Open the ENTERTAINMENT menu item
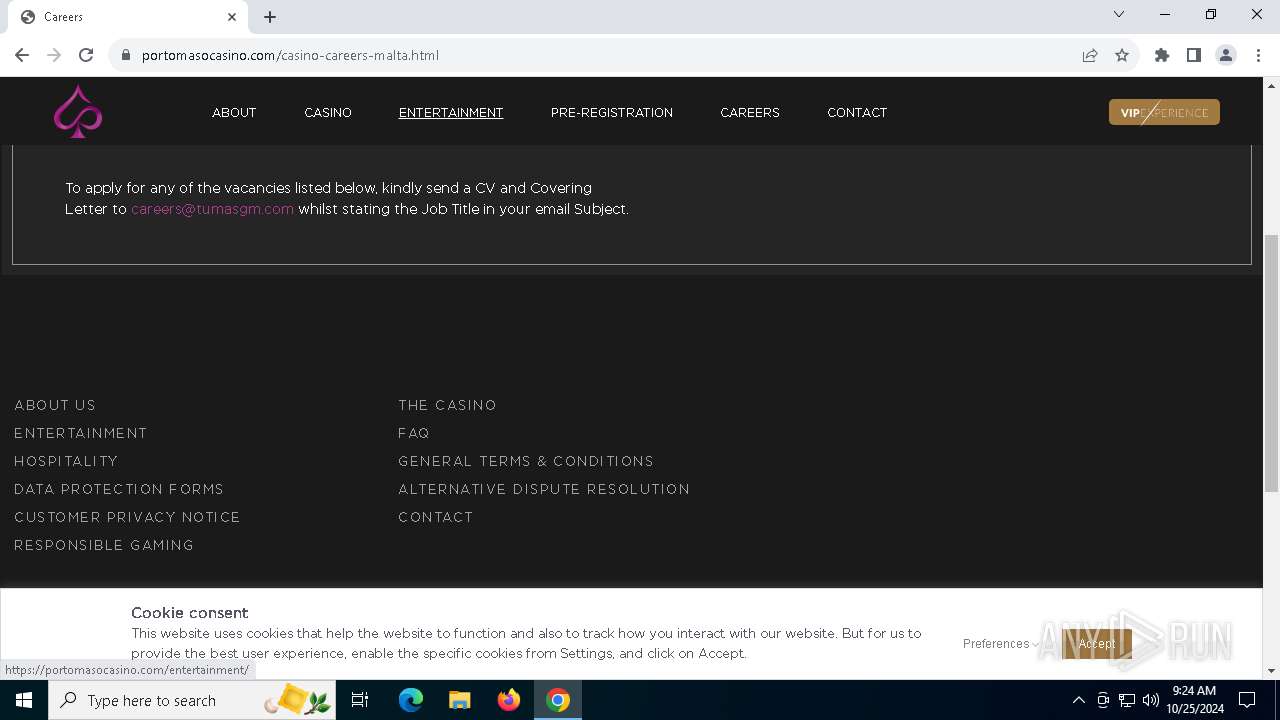Viewport: 1280px width, 720px height. pyautogui.click(x=451, y=113)
